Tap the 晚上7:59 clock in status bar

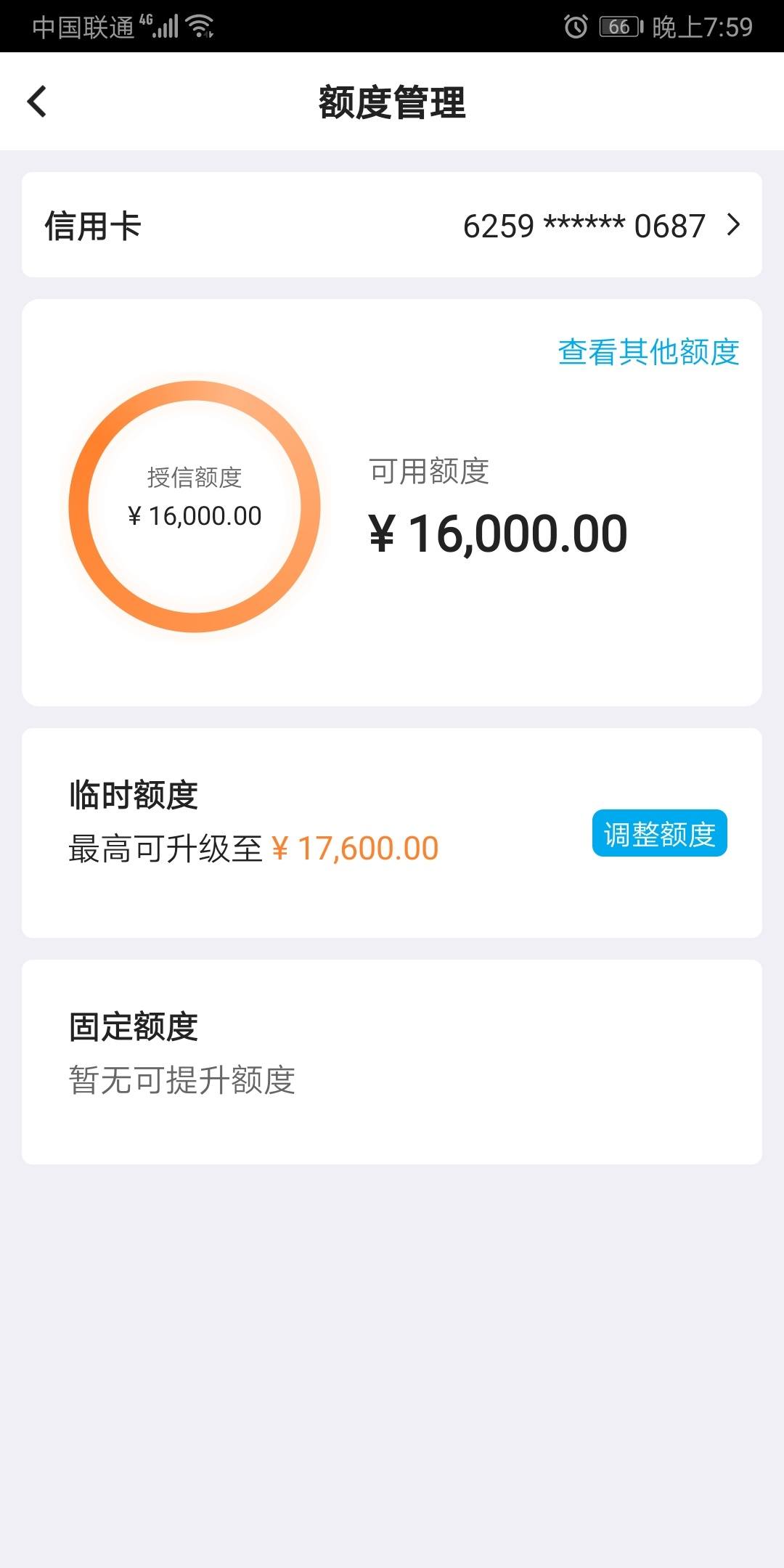(702, 27)
